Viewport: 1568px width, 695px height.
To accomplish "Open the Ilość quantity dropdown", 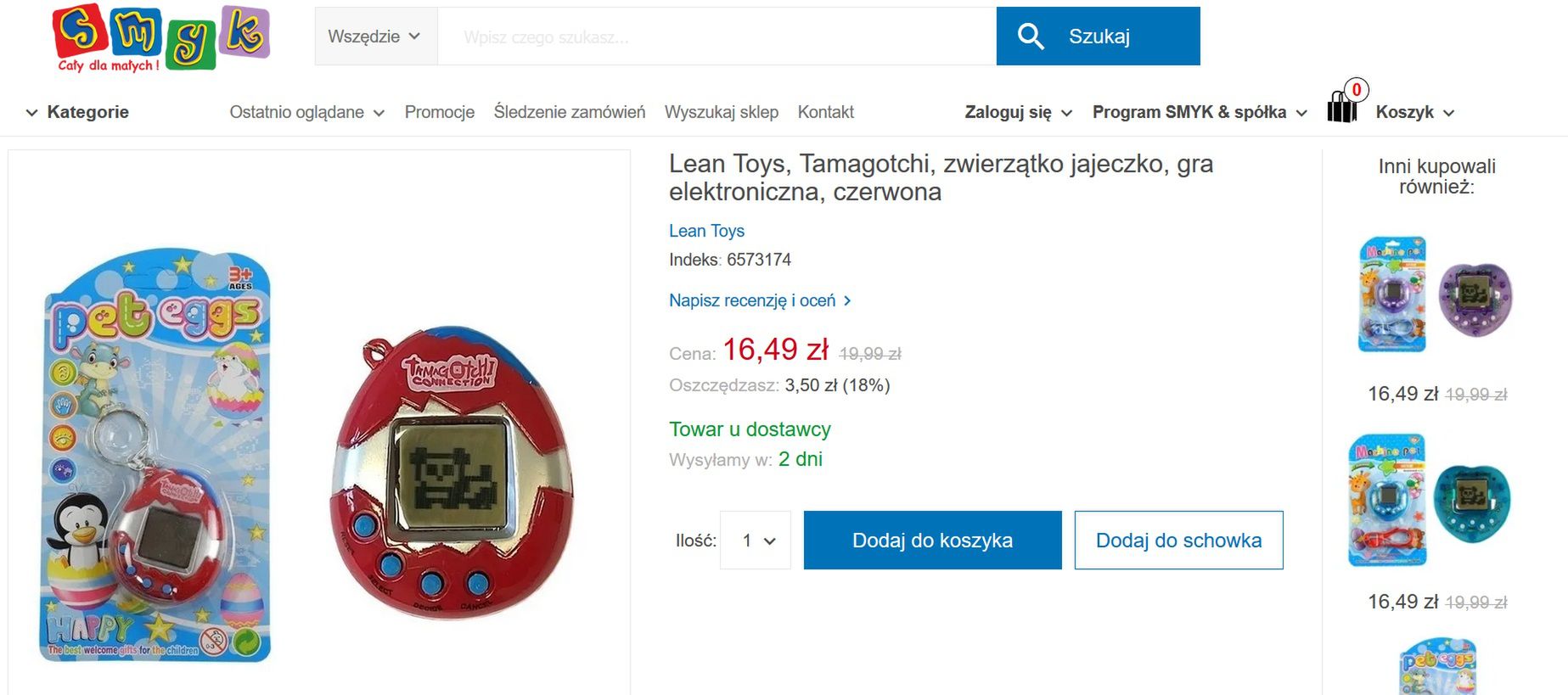I will pos(756,540).
